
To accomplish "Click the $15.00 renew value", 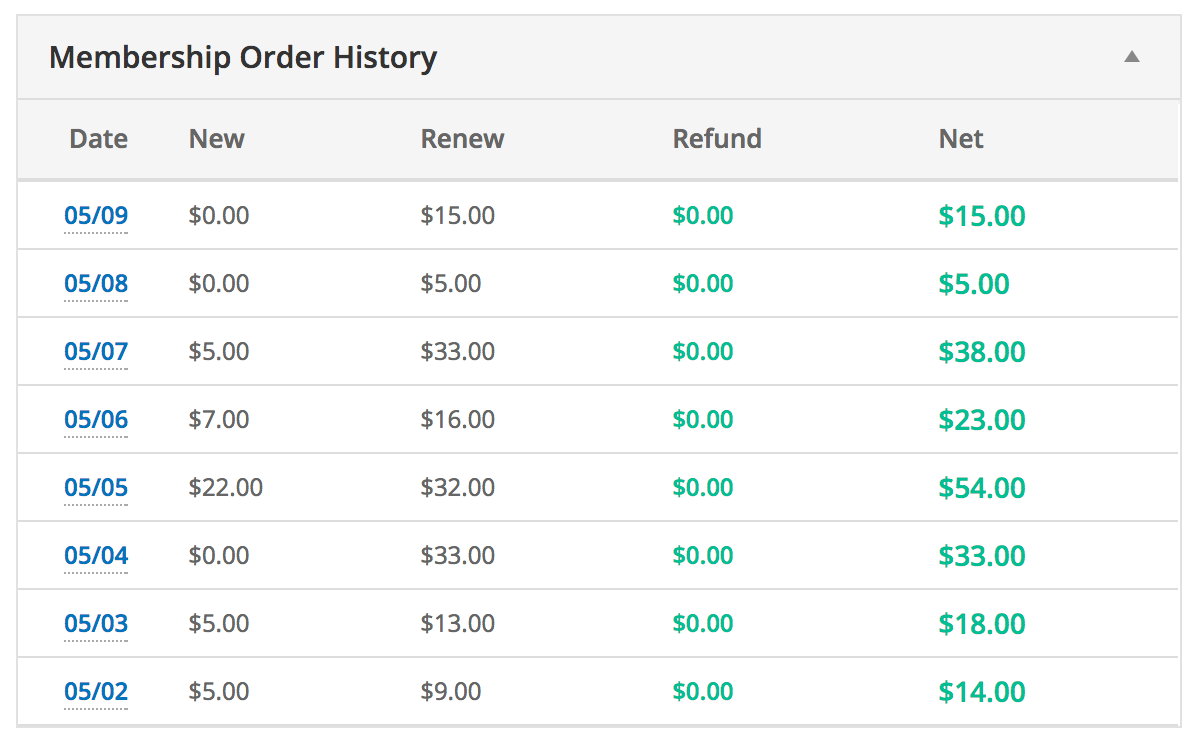I will (x=457, y=216).
